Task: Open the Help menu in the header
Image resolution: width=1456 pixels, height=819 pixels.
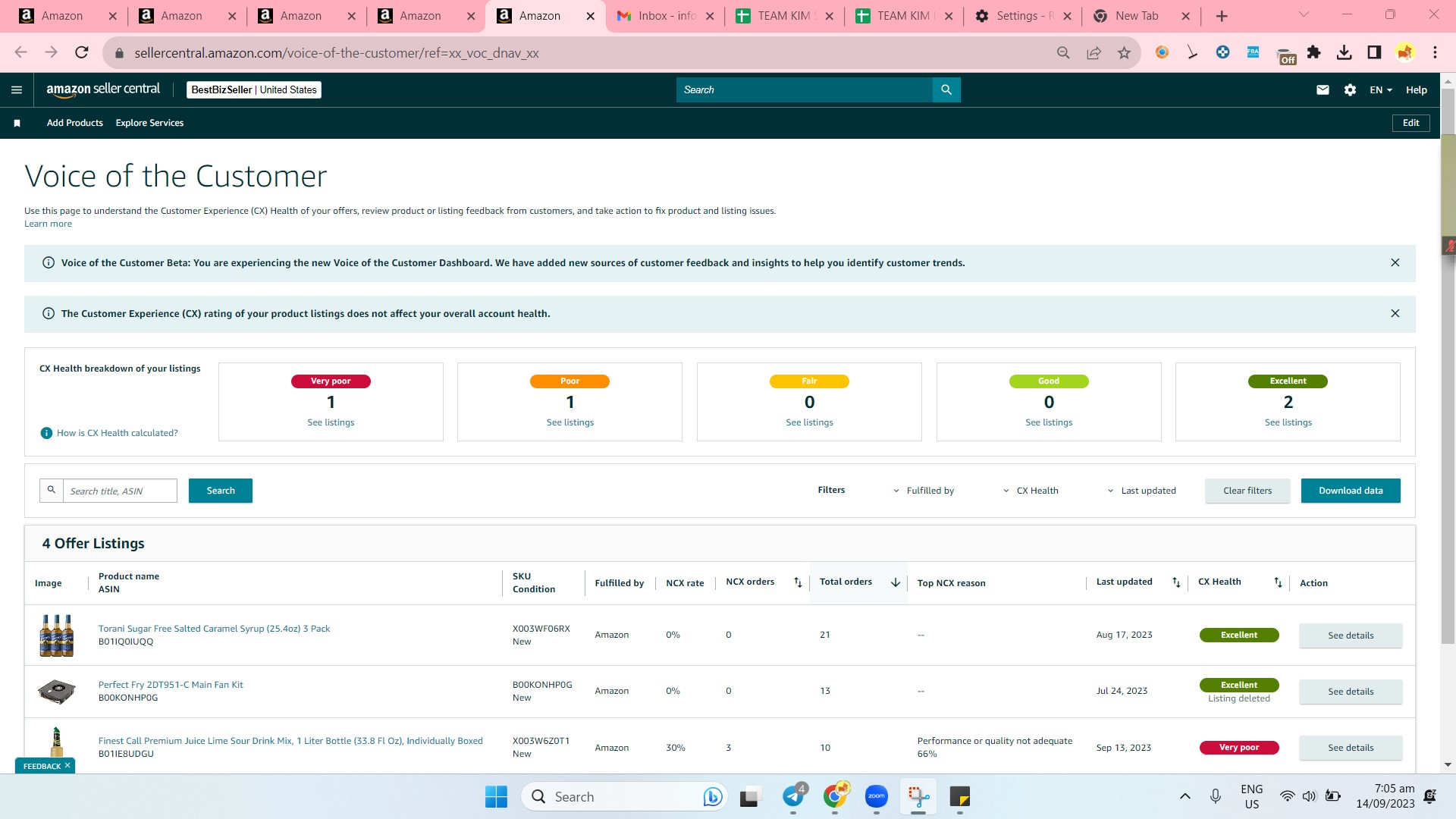Action: click(x=1416, y=89)
